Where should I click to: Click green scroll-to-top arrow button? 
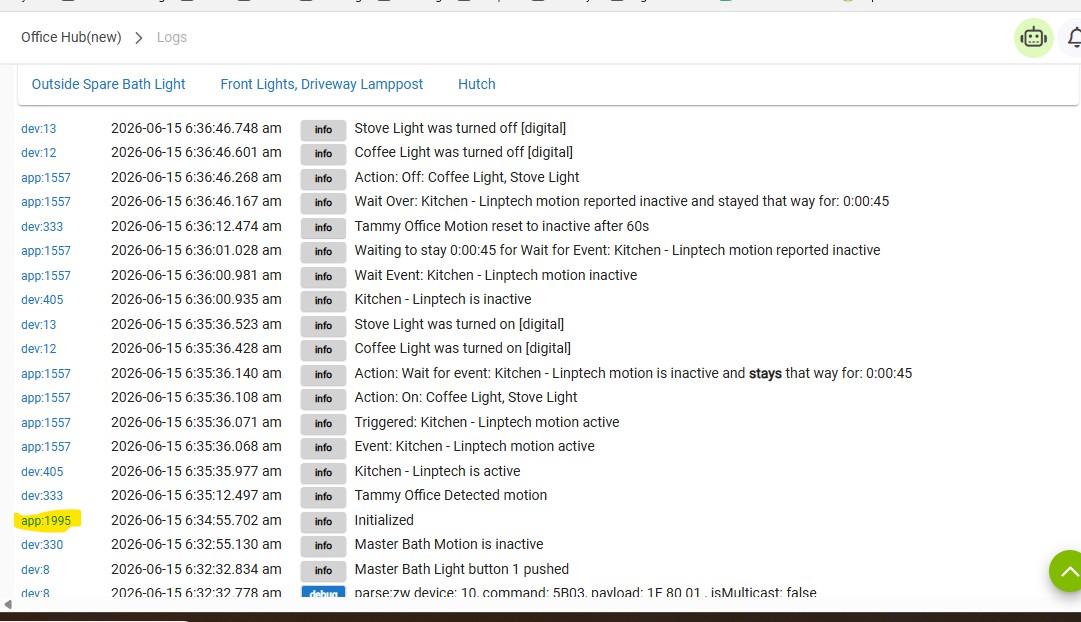tap(1066, 571)
